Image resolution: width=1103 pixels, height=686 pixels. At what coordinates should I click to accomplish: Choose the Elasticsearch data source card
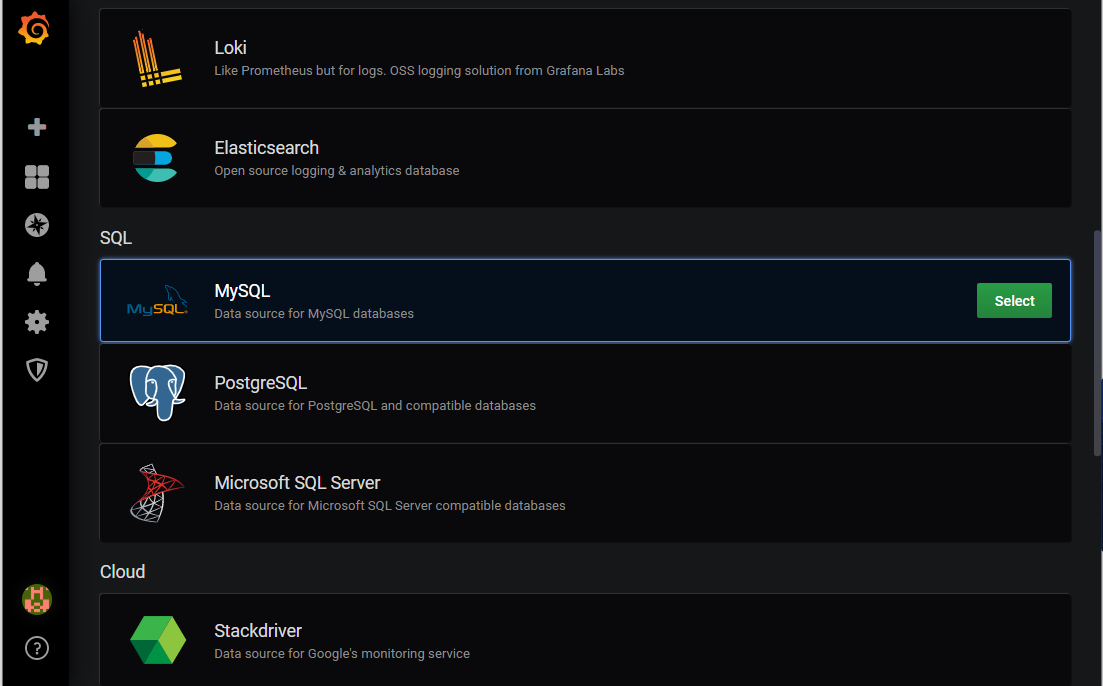pyautogui.click(x=585, y=158)
